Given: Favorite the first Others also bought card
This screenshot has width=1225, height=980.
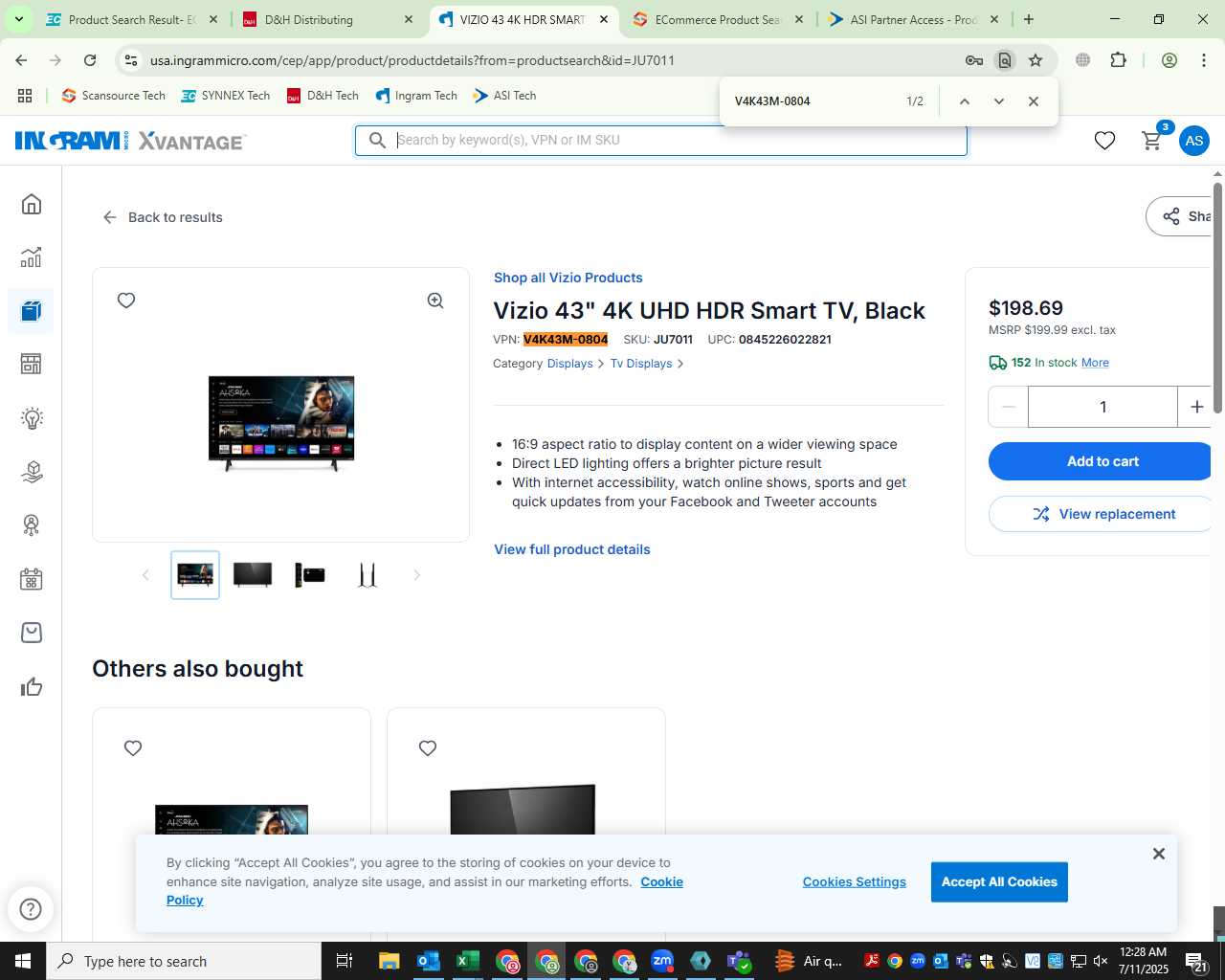Looking at the screenshot, I should [x=133, y=748].
